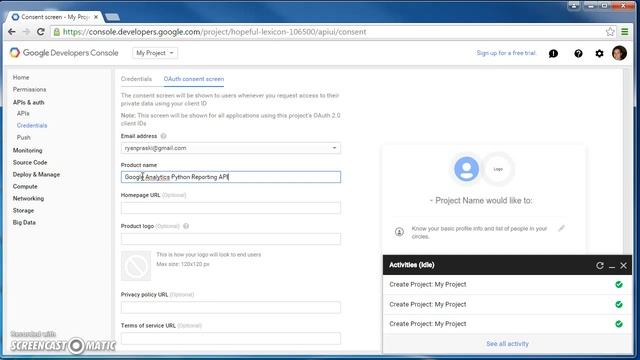Click into the Product name field
Screen dimensions: 640x360
pyautogui.click(x=231, y=177)
